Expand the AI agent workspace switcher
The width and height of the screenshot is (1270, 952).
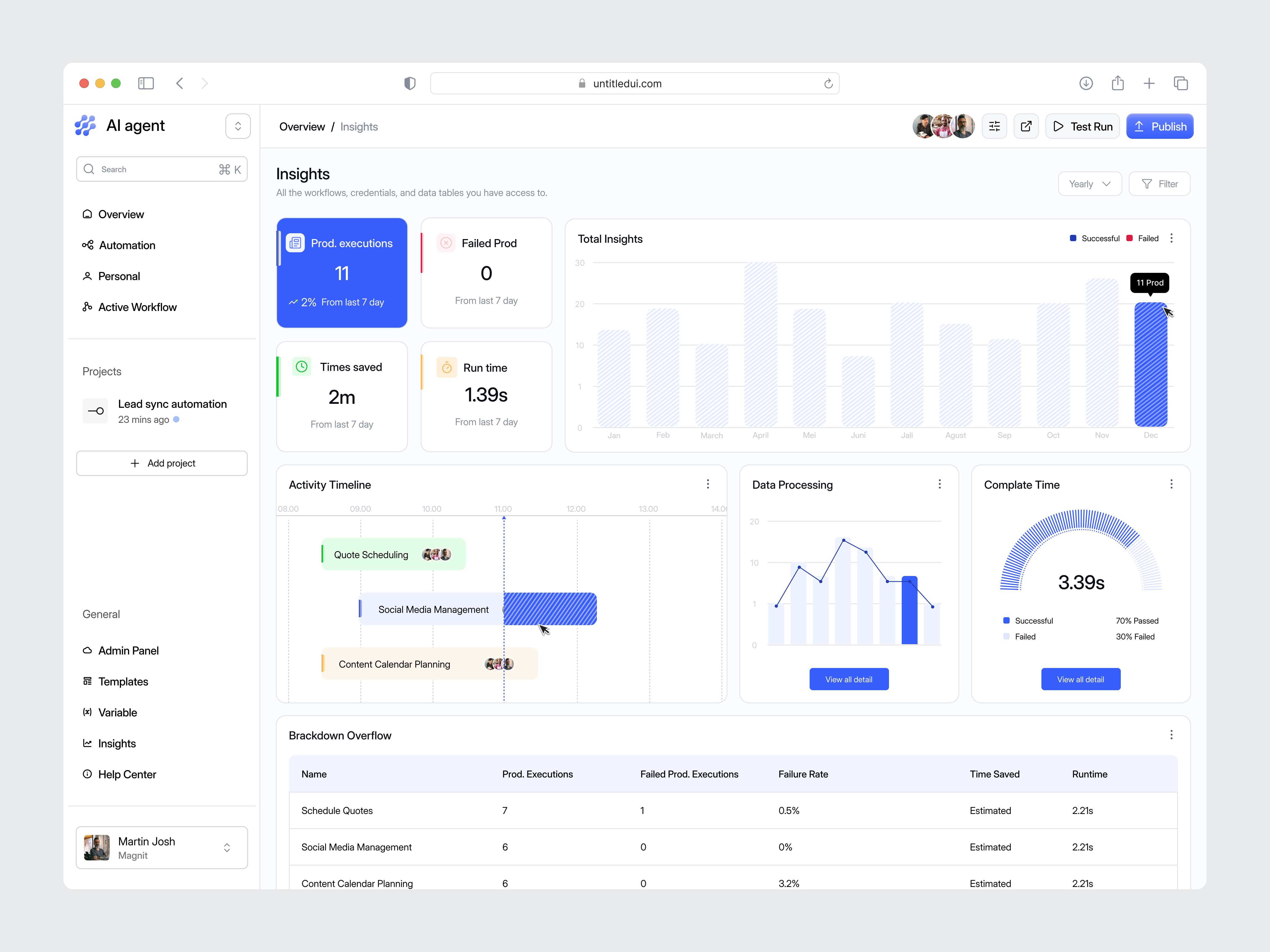click(238, 126)
